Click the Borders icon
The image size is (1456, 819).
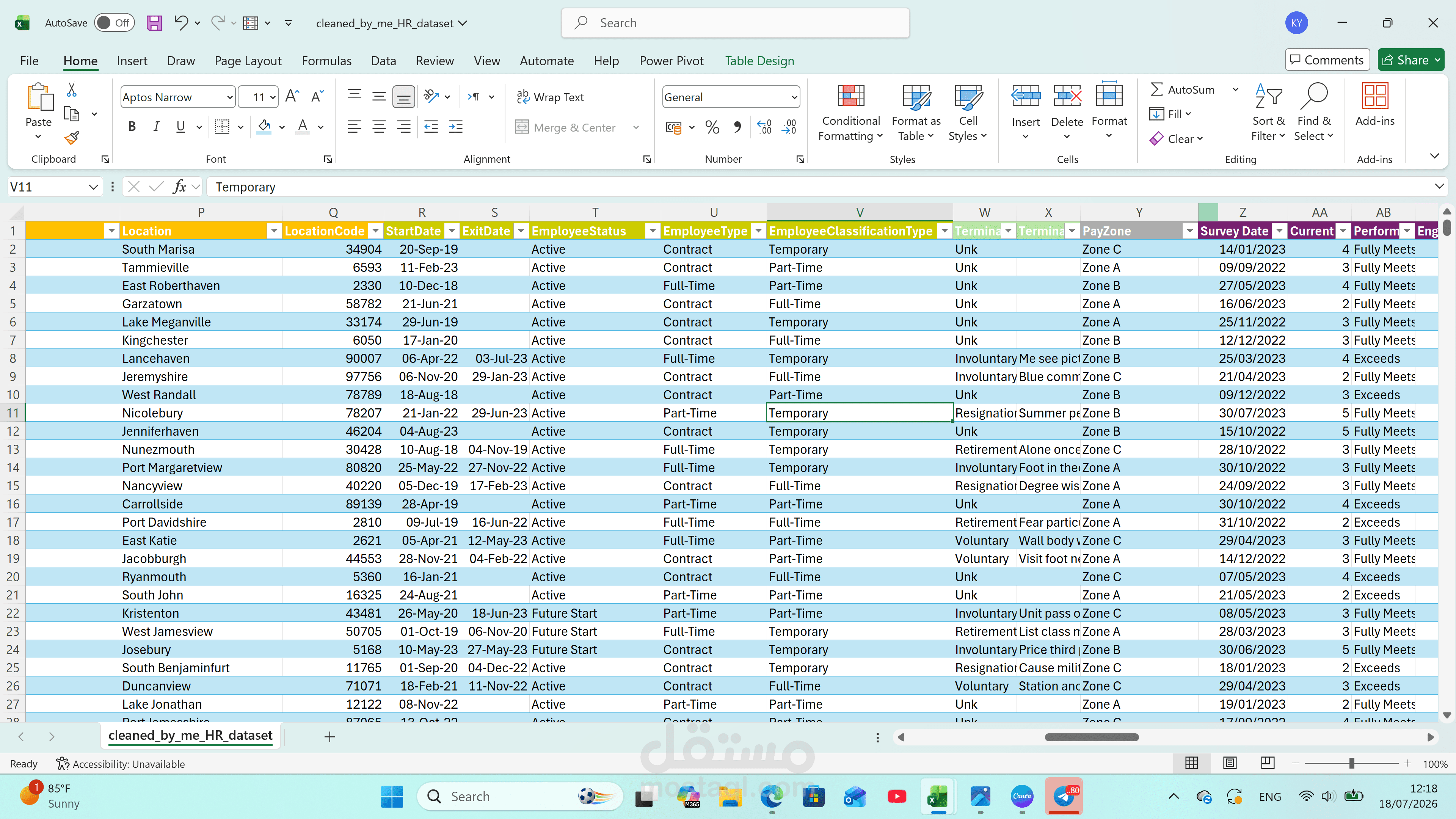(x=222, y=127)
